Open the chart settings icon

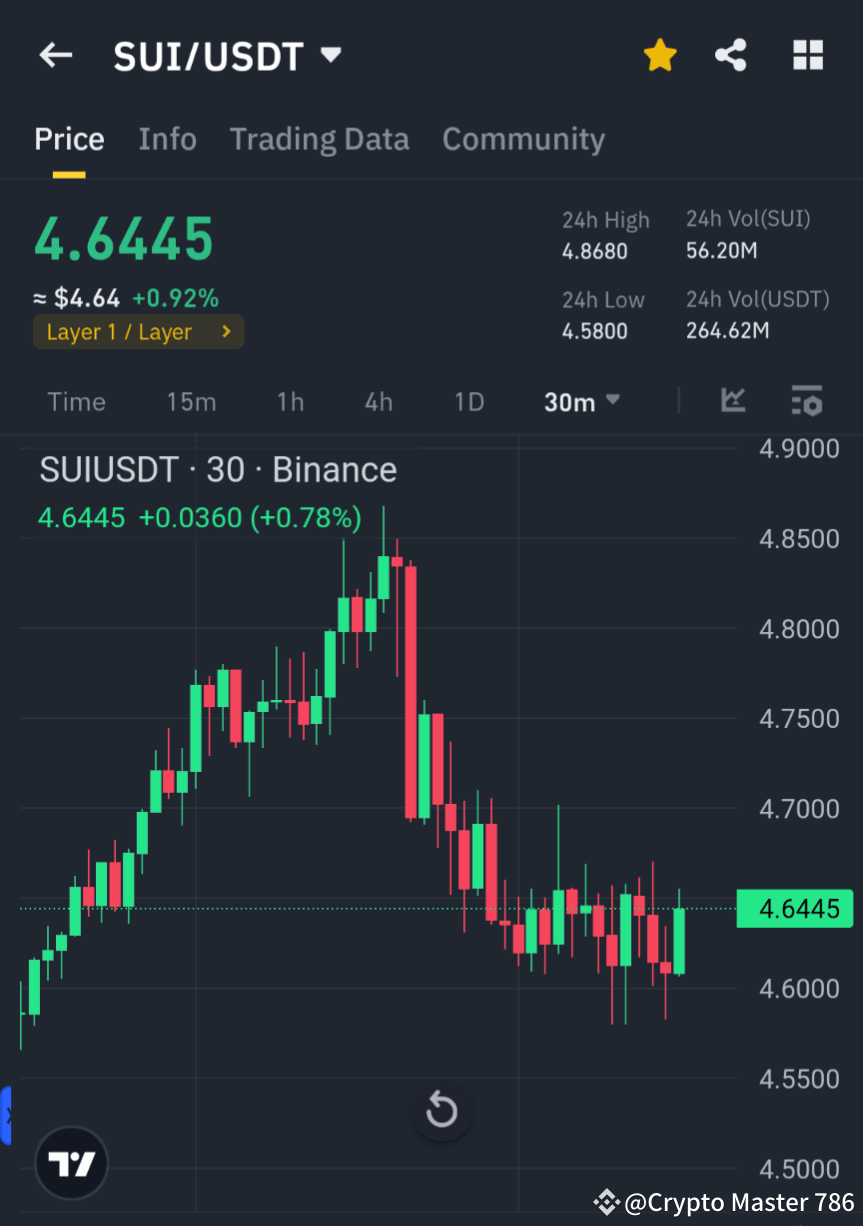click(x=806, y=401)
